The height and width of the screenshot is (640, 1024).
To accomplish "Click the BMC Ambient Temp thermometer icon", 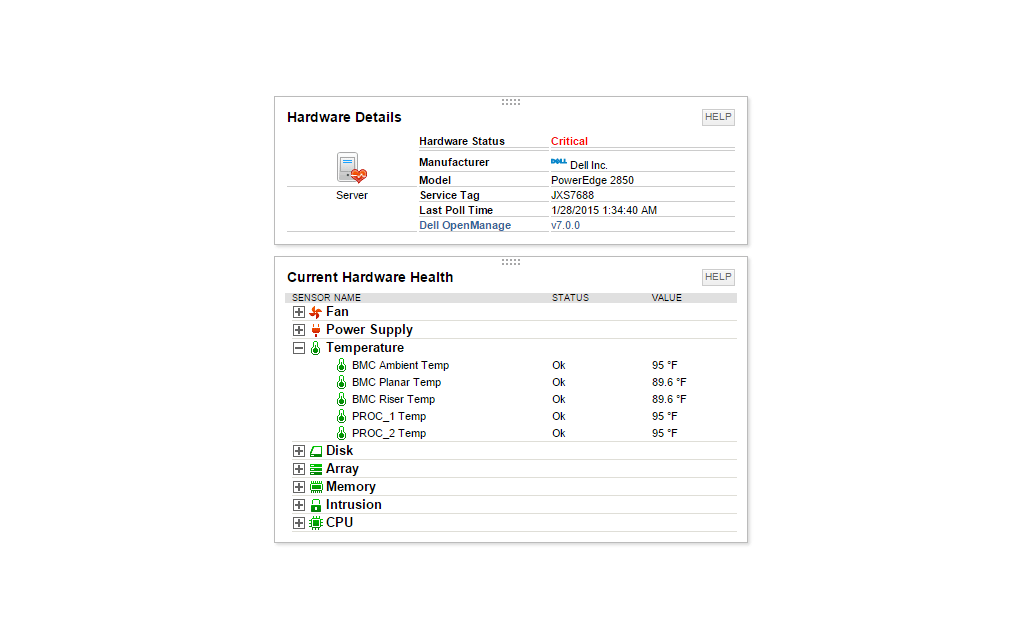I will (341, 365).
